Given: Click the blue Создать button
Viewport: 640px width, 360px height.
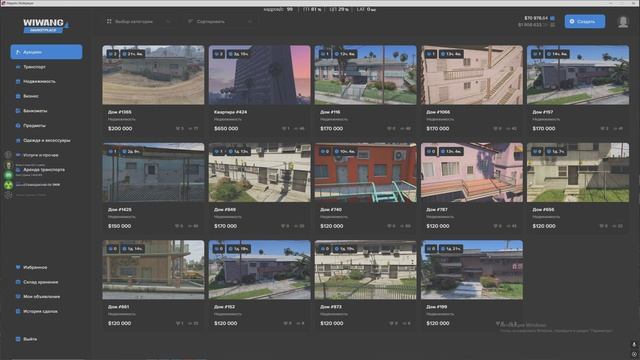Looking at the screenshot, I should 584,22.
